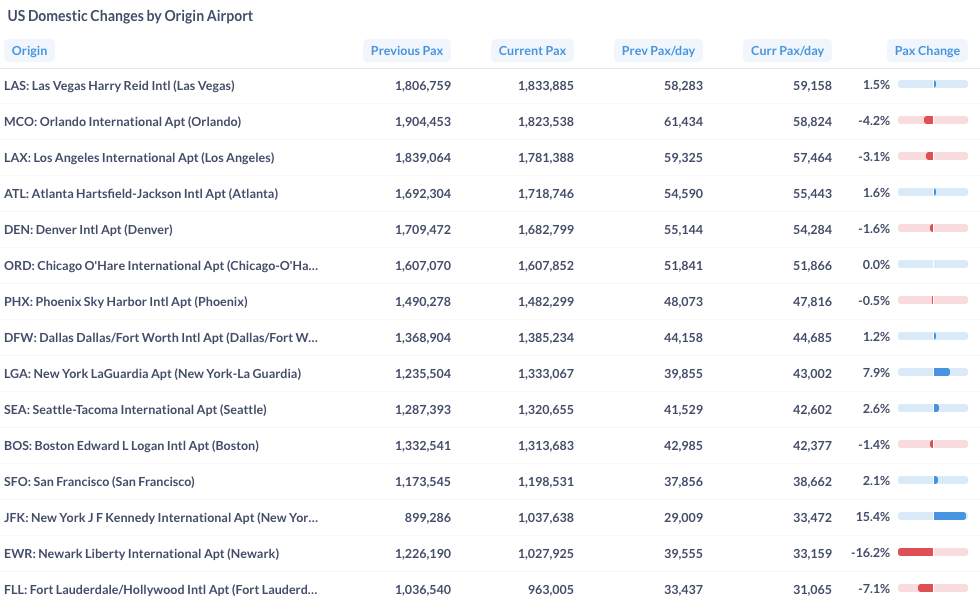Image resolution: width=980 pixels, height=603 pixels.
Task: Select ORD: Chicago O'Hare origin
Action: pos(161,266)
